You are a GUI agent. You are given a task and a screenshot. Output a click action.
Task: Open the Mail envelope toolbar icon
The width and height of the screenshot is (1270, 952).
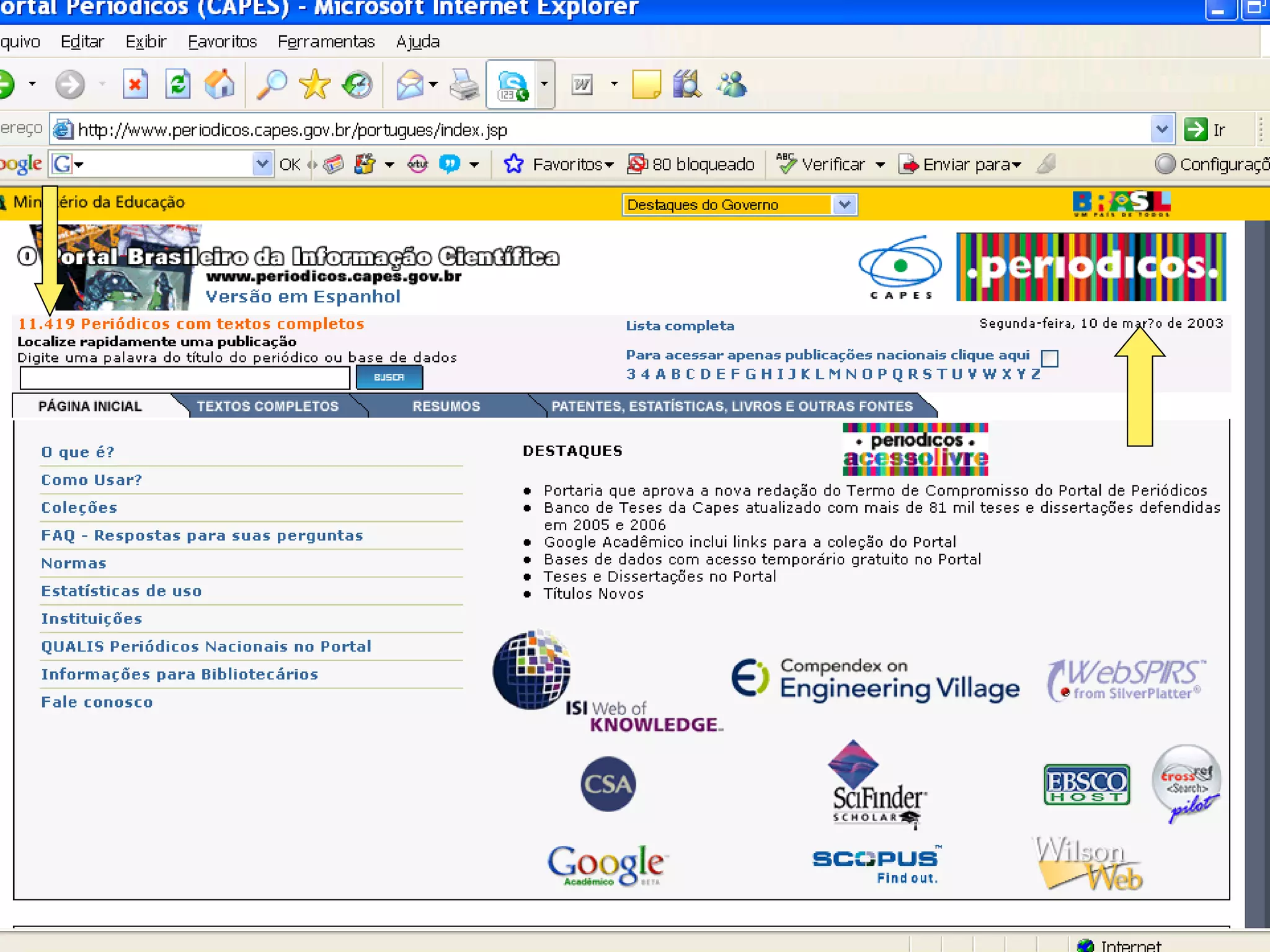point(410,84)
